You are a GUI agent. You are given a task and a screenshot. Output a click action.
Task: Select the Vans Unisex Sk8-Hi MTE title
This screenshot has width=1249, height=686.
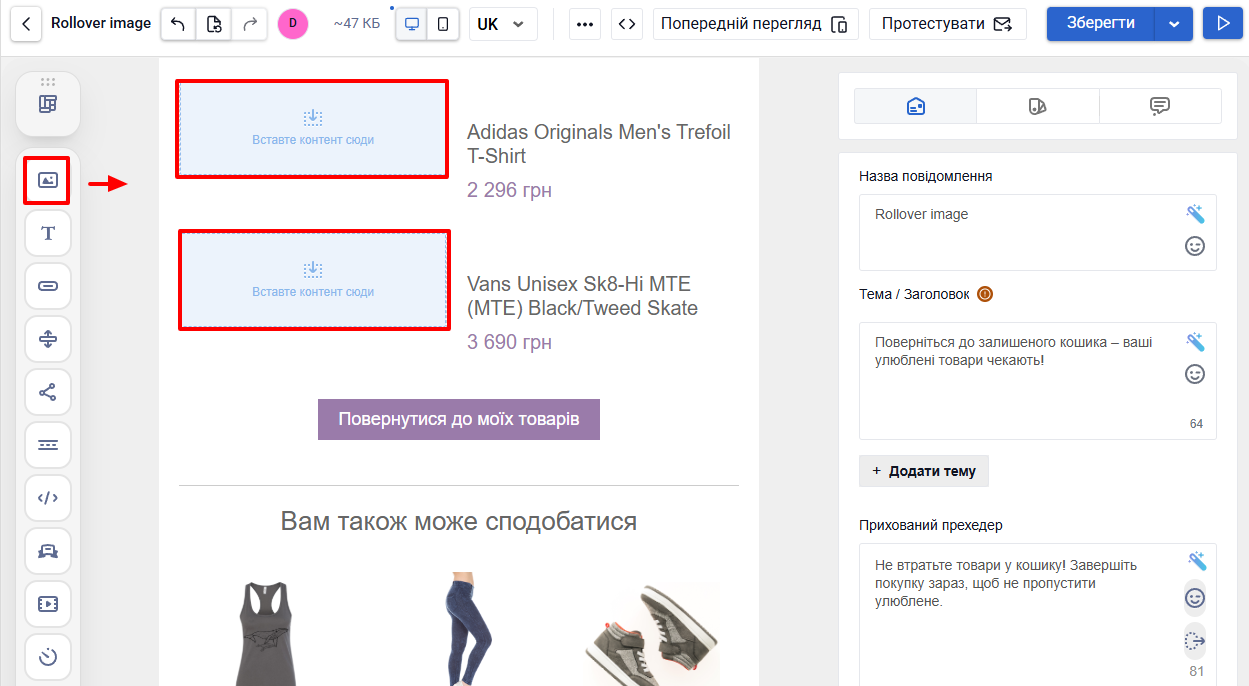pos(582,296)
